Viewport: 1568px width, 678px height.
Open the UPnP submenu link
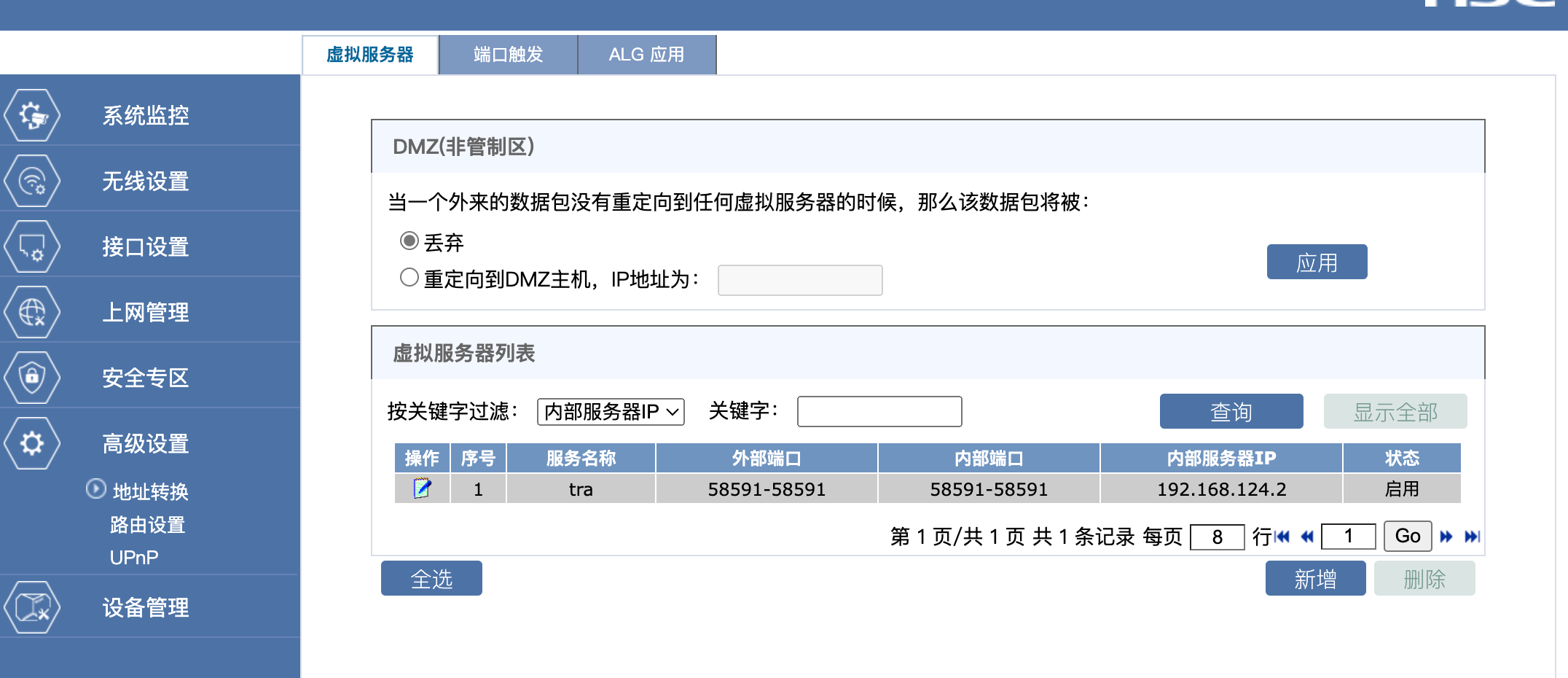point(134,558)
